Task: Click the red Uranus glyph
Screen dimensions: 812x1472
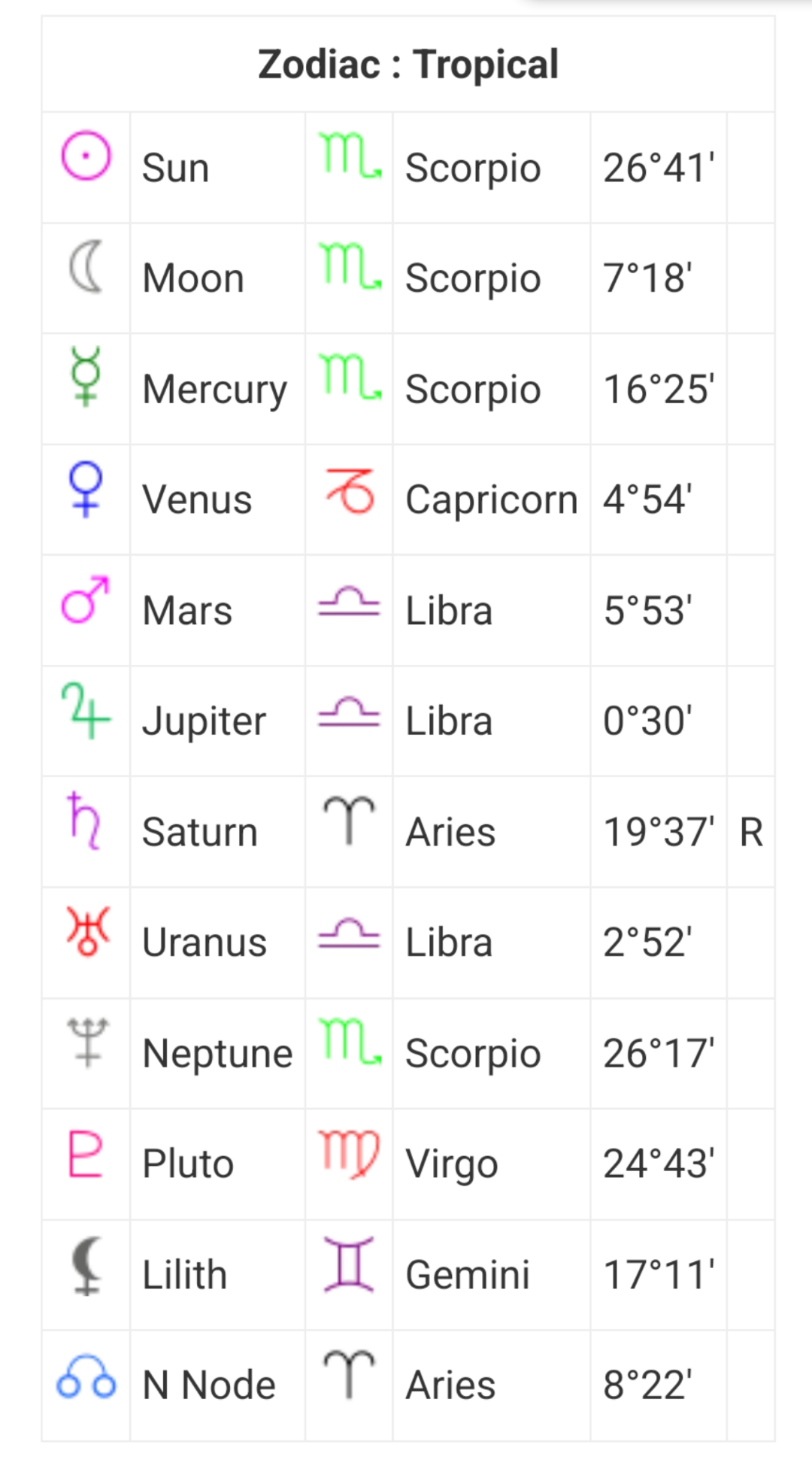Action: pyautogui.click(x=87, y=930)
